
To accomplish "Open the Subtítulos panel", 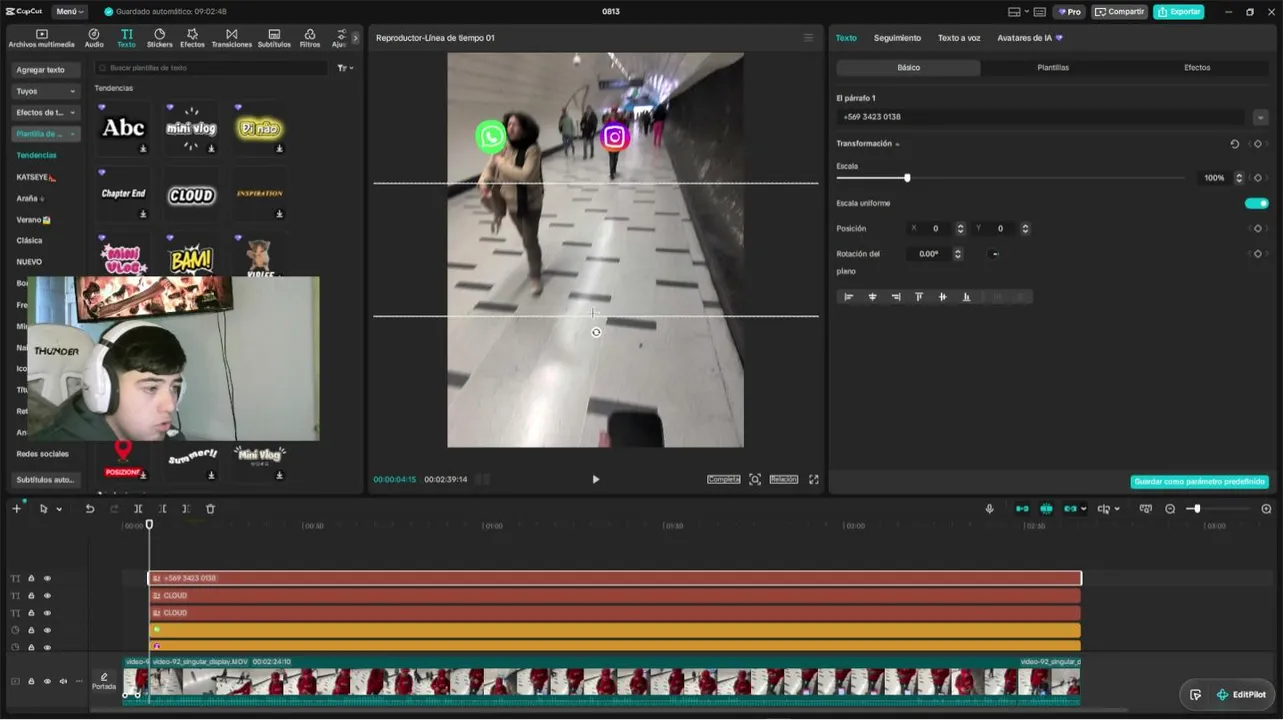I will [x=274, y=38].
